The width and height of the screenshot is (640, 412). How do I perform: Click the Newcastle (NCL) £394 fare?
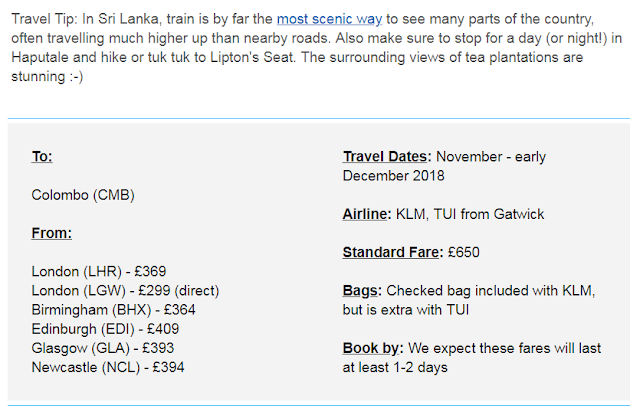tap(108, 367)
